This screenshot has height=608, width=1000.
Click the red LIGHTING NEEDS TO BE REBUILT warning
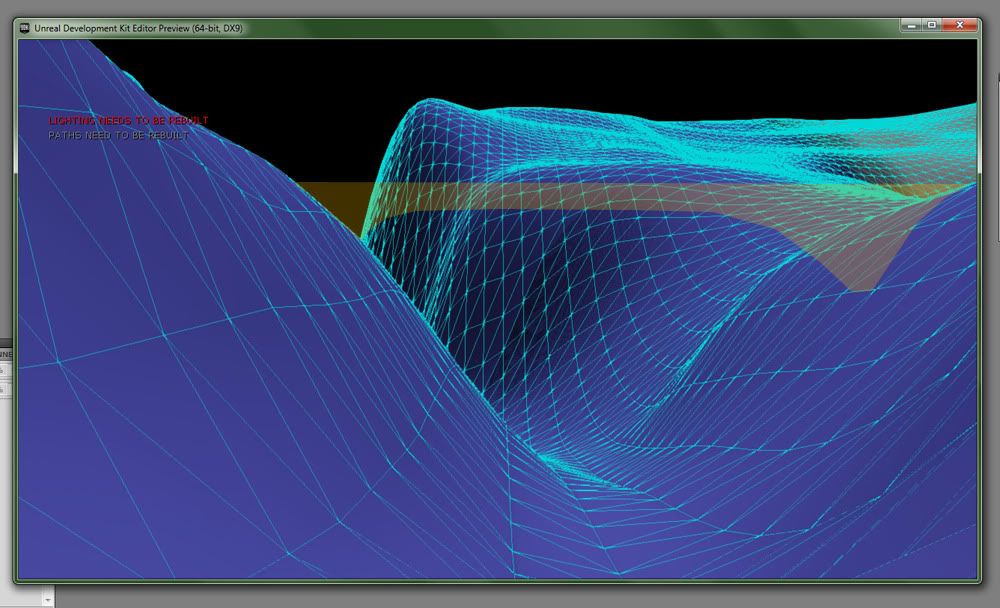128,121
